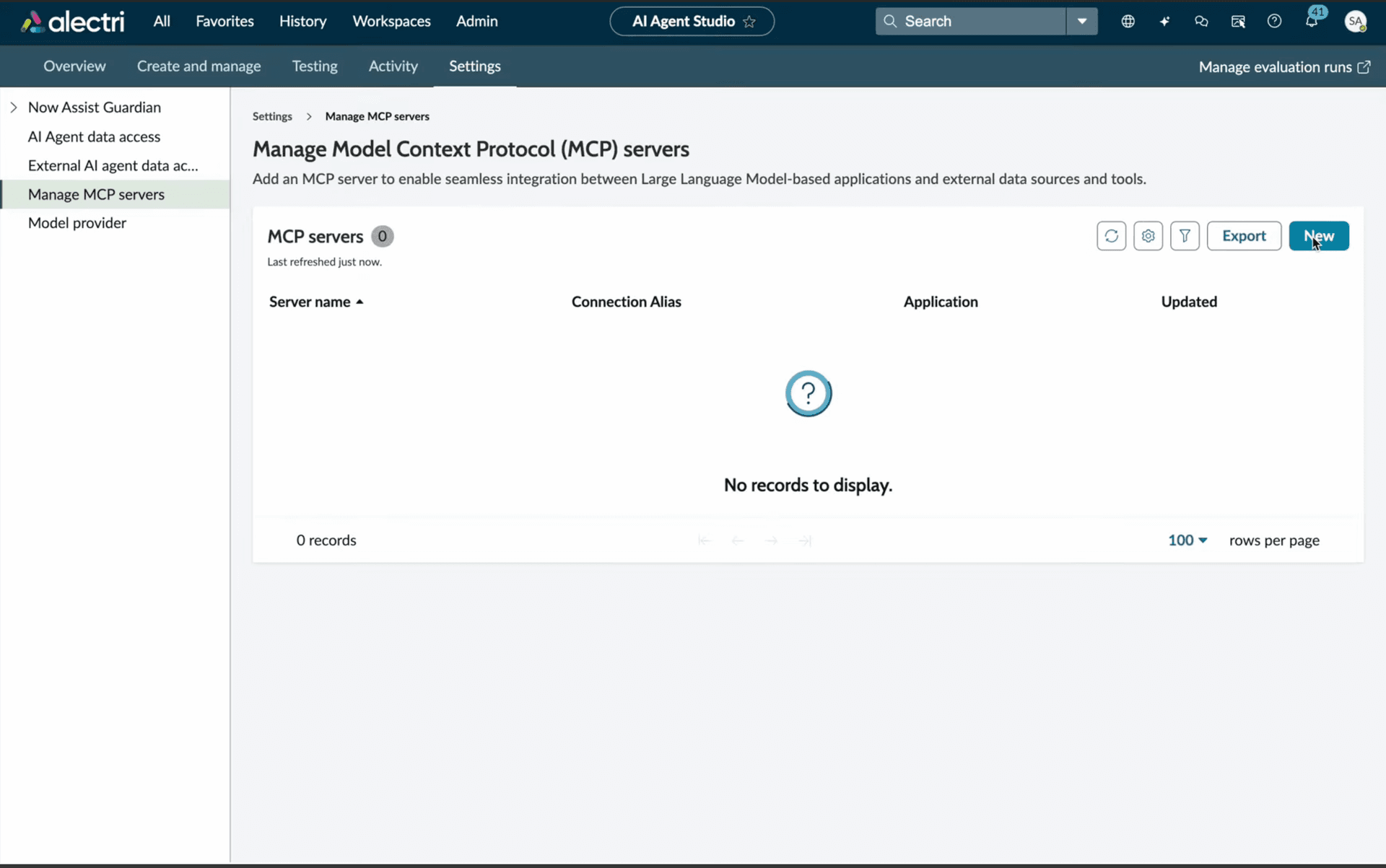The height and width of the screenshot is (868, 1386).
Task: Expand the Now Assist Guardian section
Action: click(13, 107)
